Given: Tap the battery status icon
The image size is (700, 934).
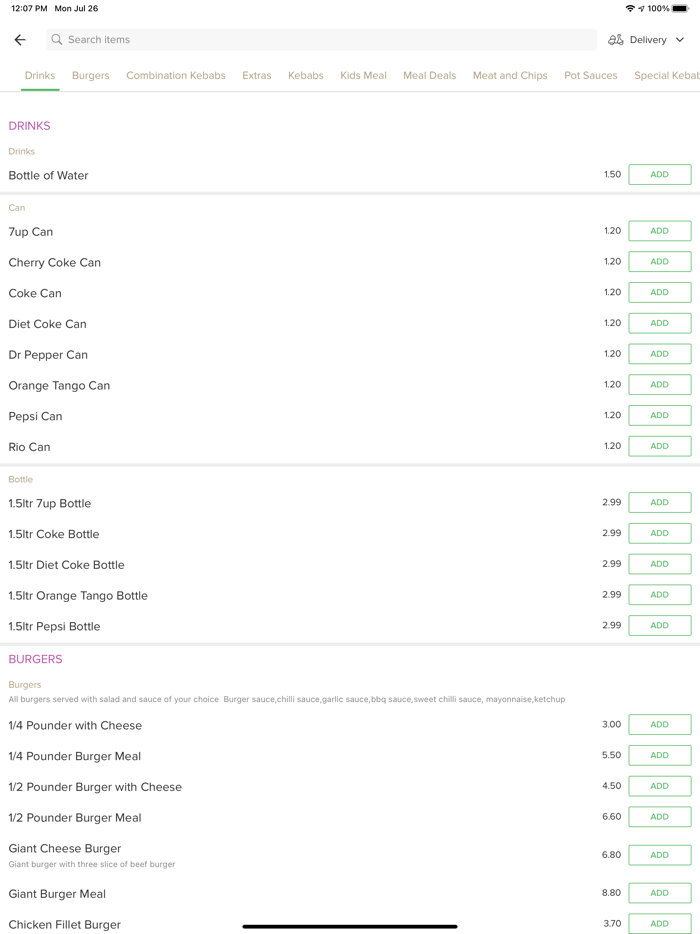Looking at the screenshot, I should click(x=680, y=9).
